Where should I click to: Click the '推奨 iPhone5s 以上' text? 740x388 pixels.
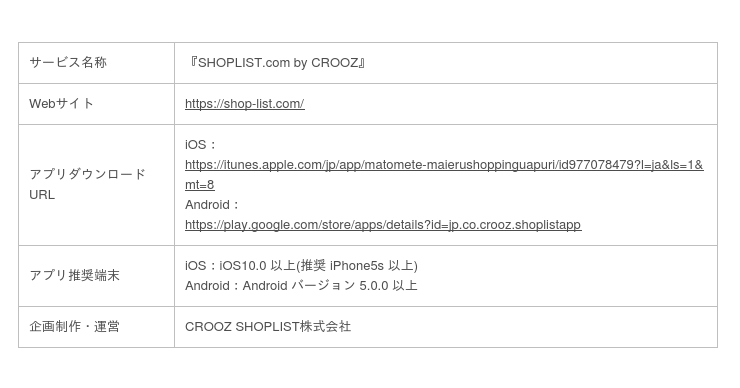click(357, 266)
